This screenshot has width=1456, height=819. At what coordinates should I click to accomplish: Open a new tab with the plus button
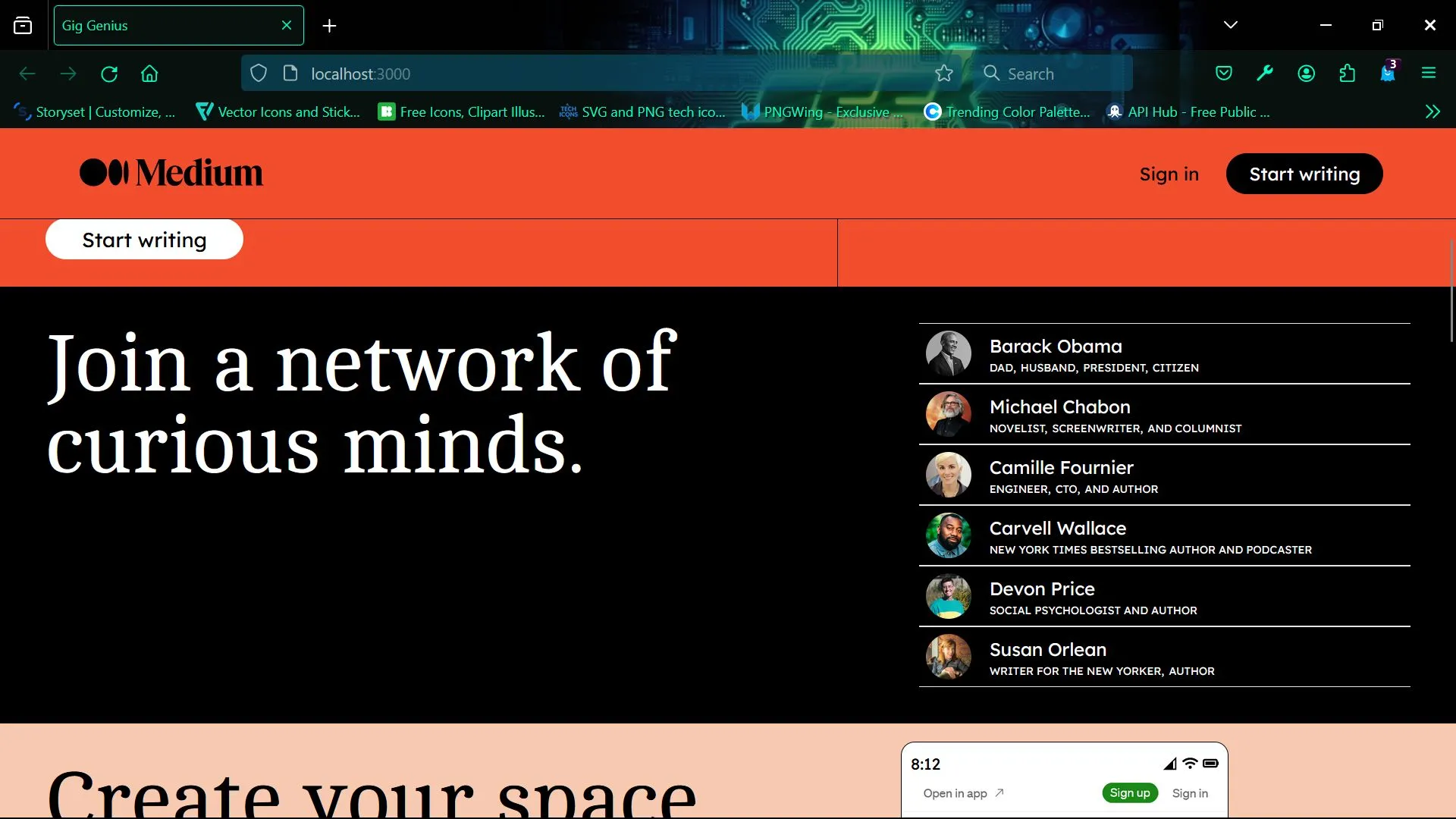tap(329, 26)
